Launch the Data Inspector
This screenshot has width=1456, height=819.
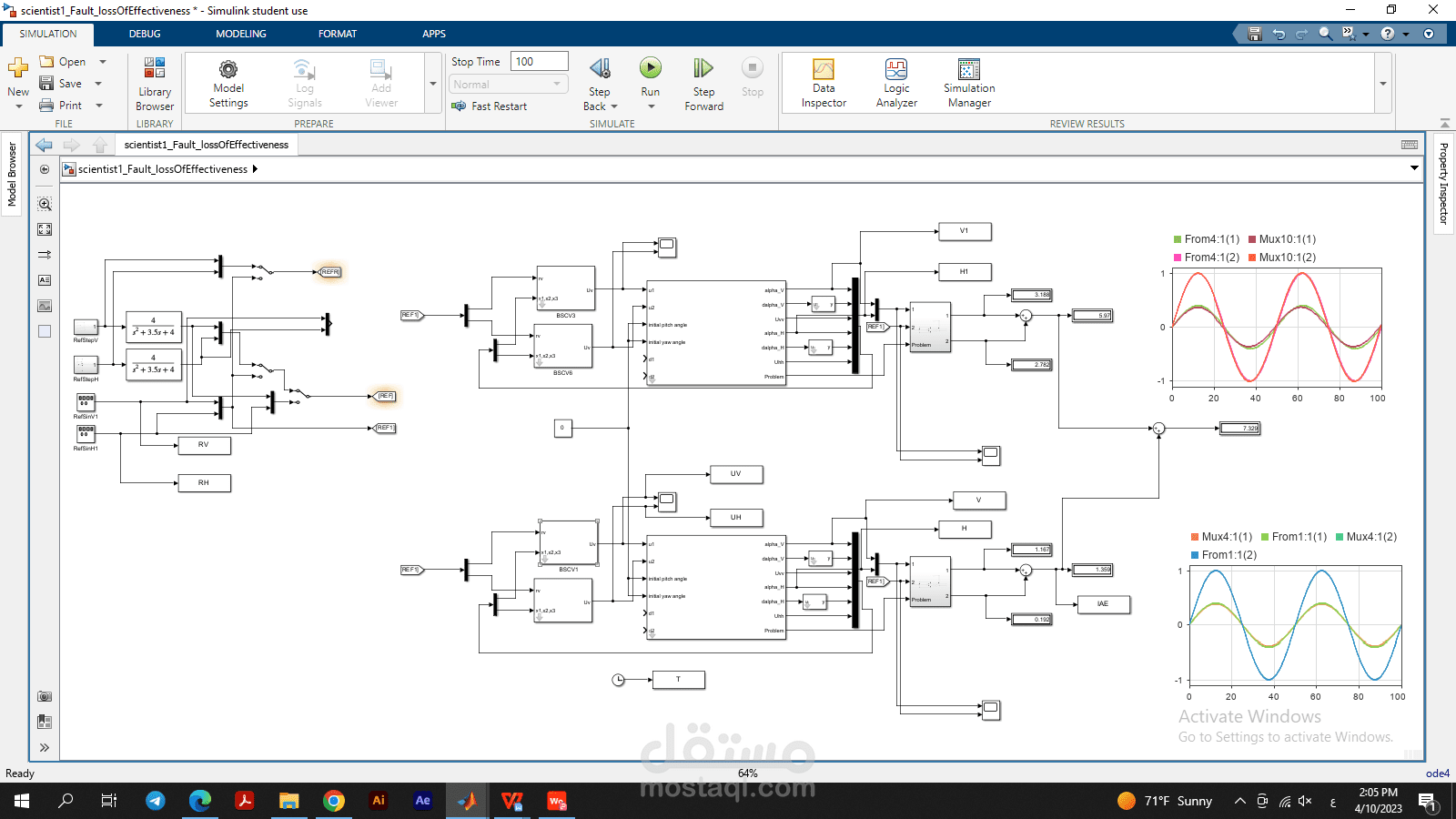(824, 85)
